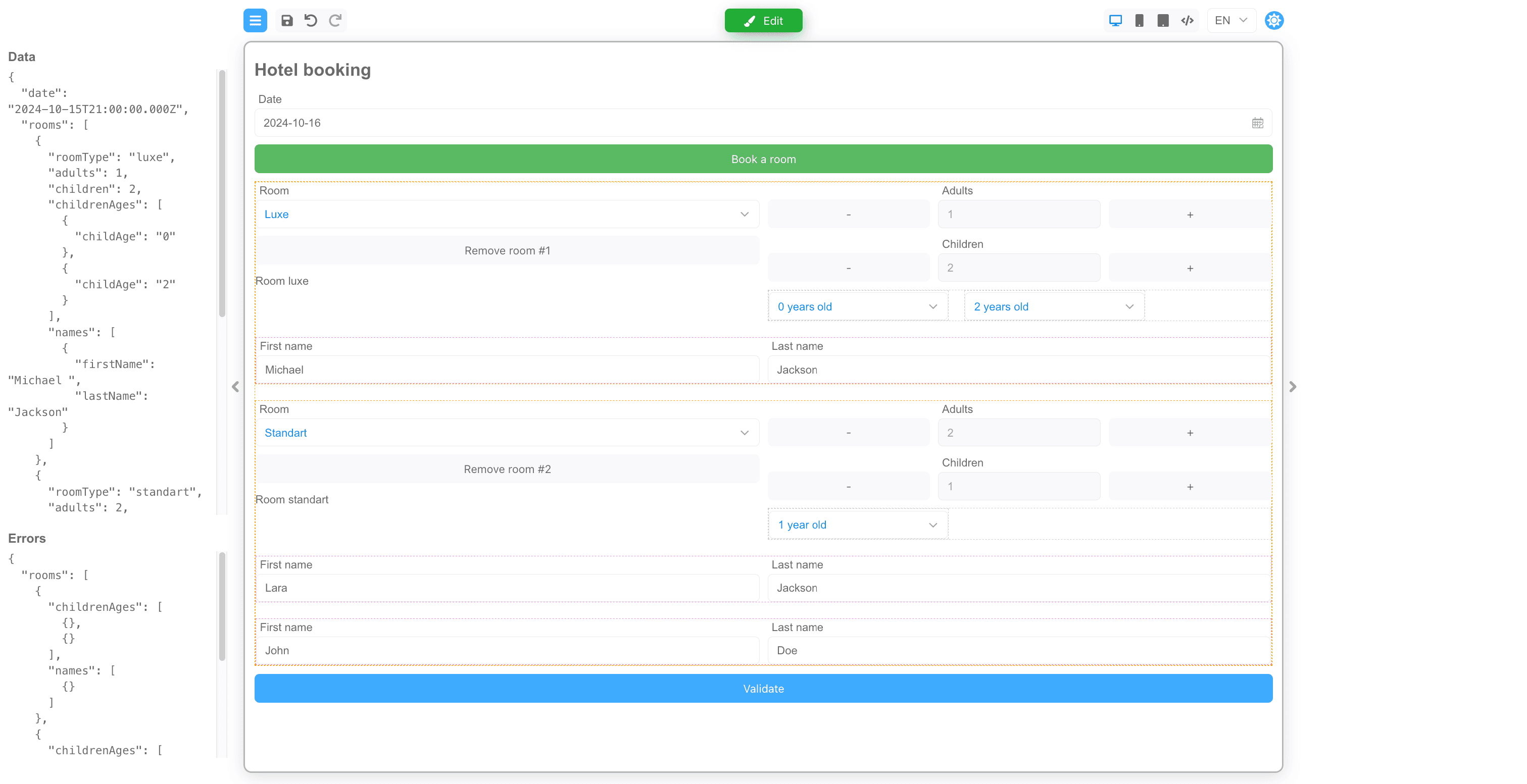Increase Adults count in Luxe room
Image resolution: width=1527 pixels, height=784 pixels.
pyautogui.click(x=1189, y=215)
